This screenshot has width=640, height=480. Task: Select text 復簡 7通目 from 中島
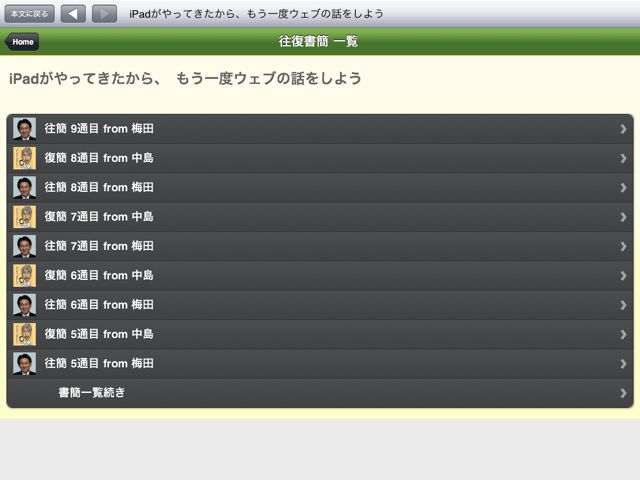99,217
